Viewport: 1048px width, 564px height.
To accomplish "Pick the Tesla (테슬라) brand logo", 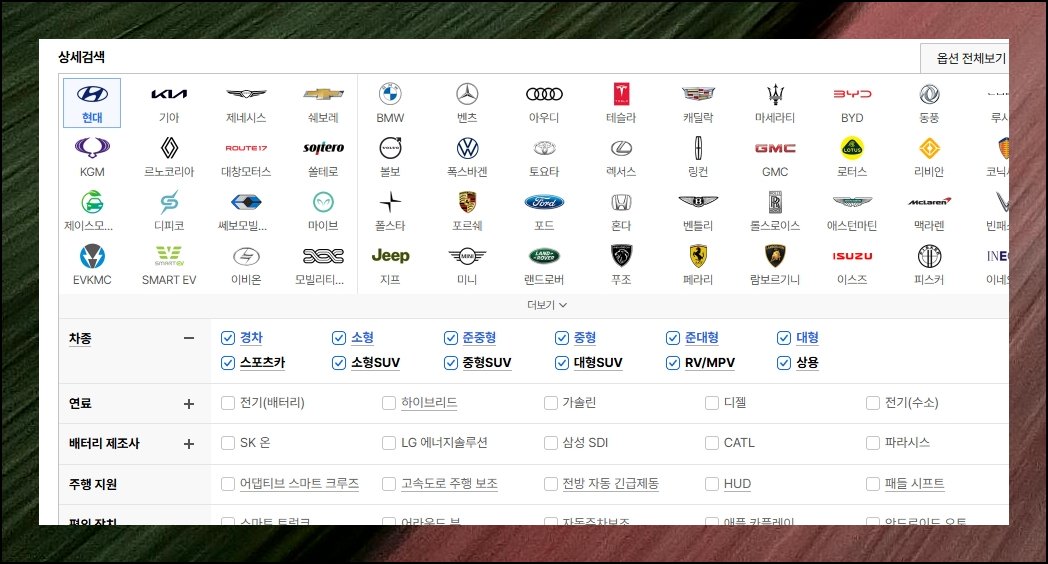I will coord(622,94).
